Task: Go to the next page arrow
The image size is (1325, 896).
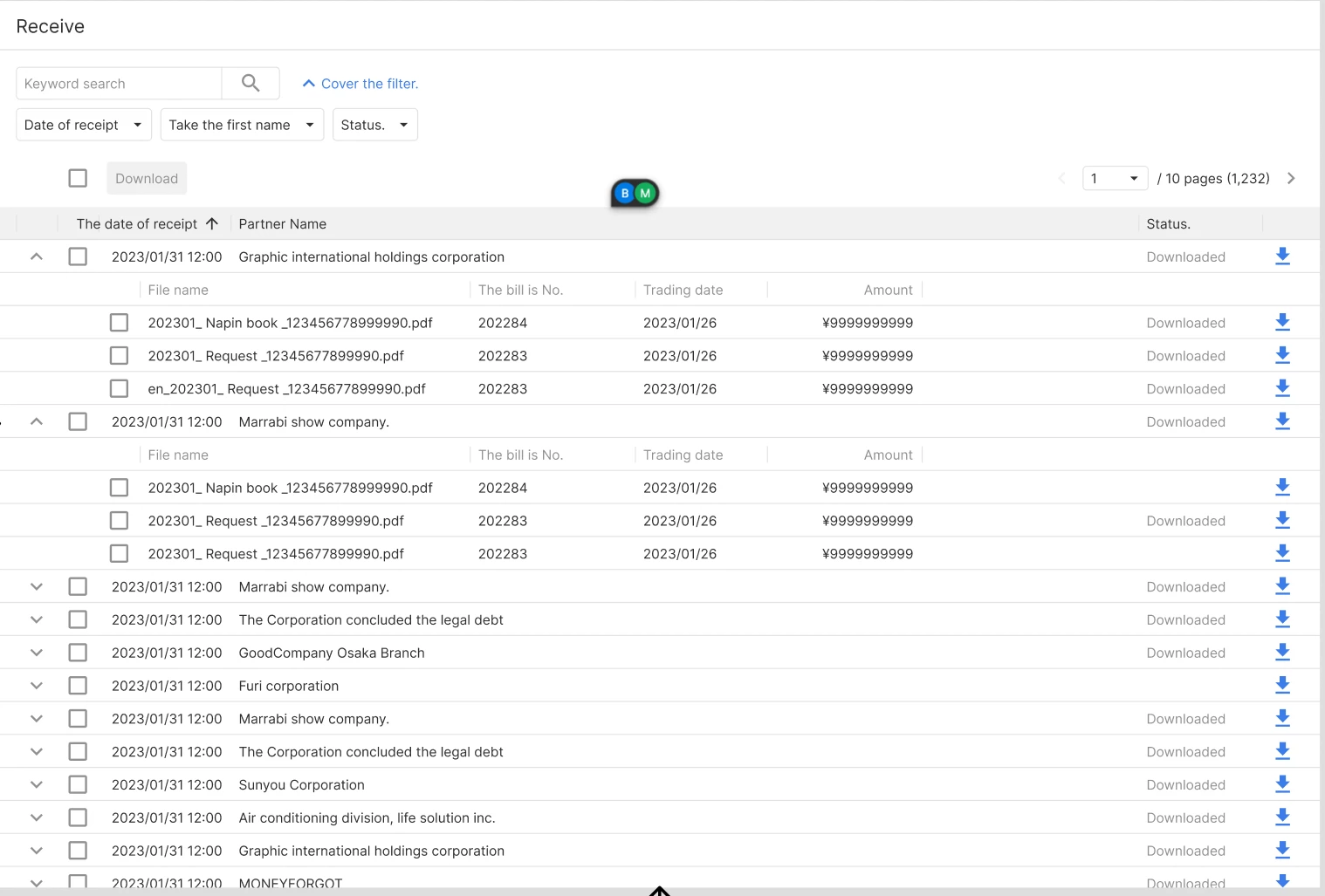Action: pyautogui.click(x=1291, y=178)
